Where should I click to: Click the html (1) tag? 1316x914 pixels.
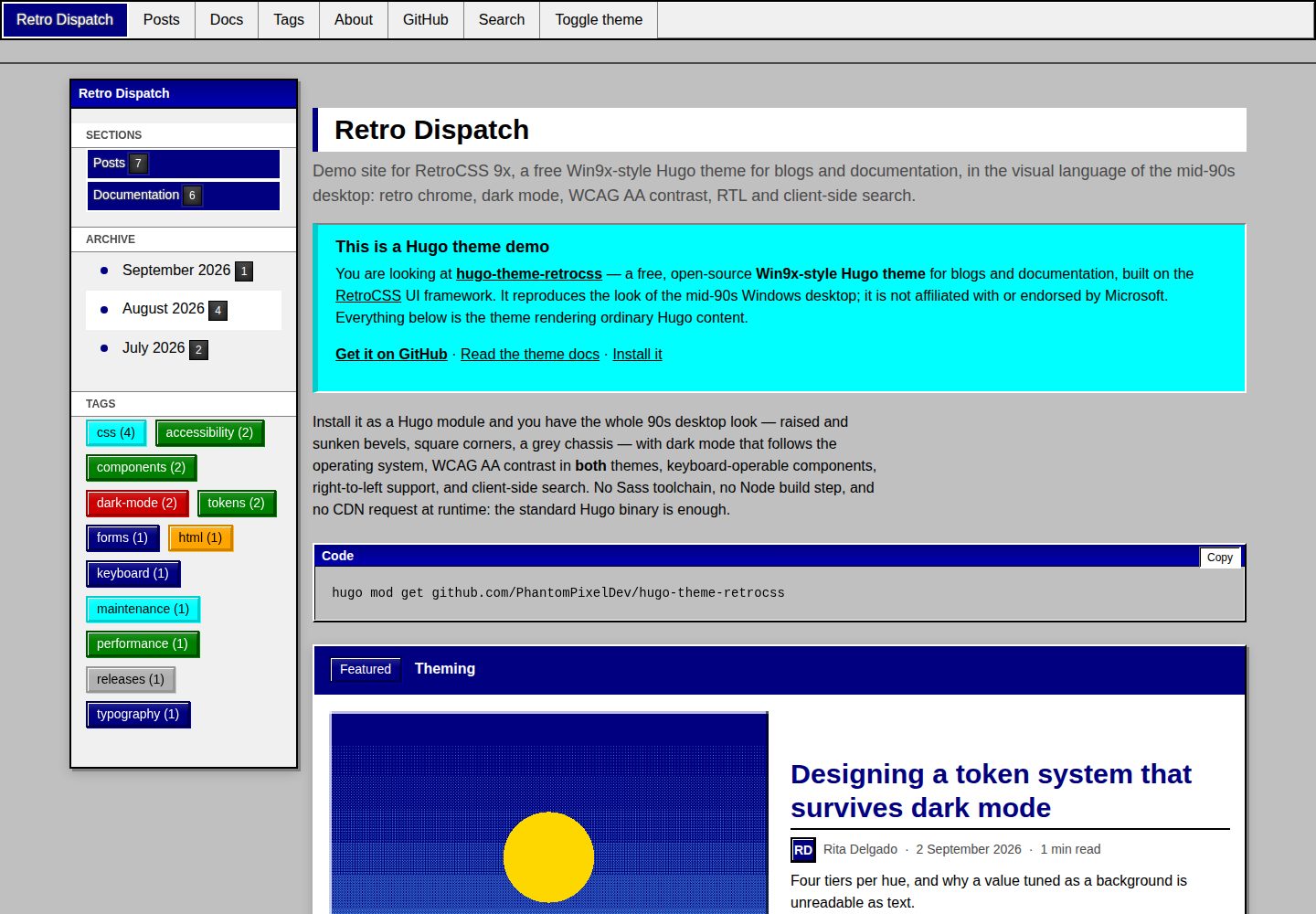[x=200, y=538]
